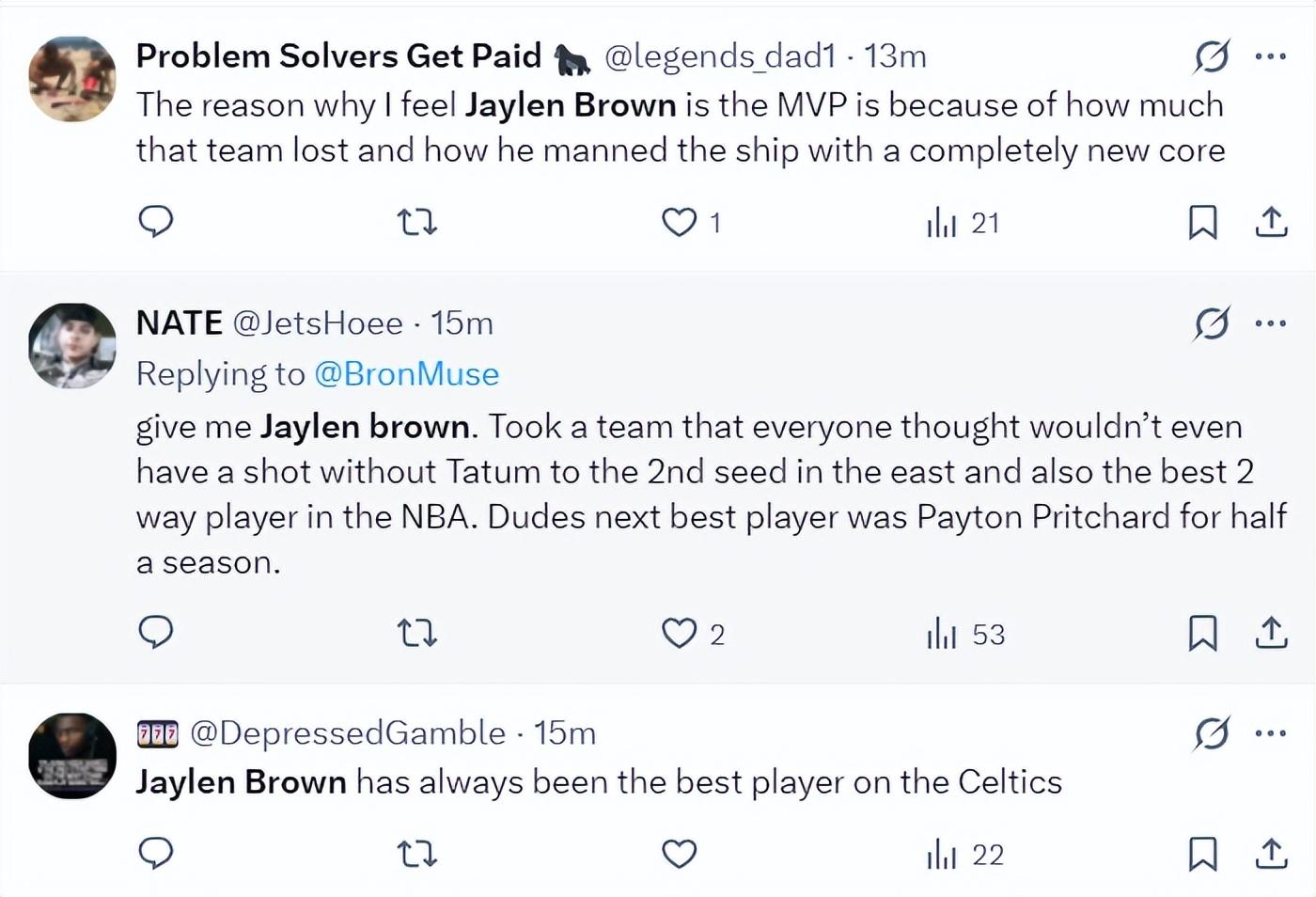Open more options for legends_dad1 tweet
Viewport: 1316px width, 897px height.
coord(1271,56)
